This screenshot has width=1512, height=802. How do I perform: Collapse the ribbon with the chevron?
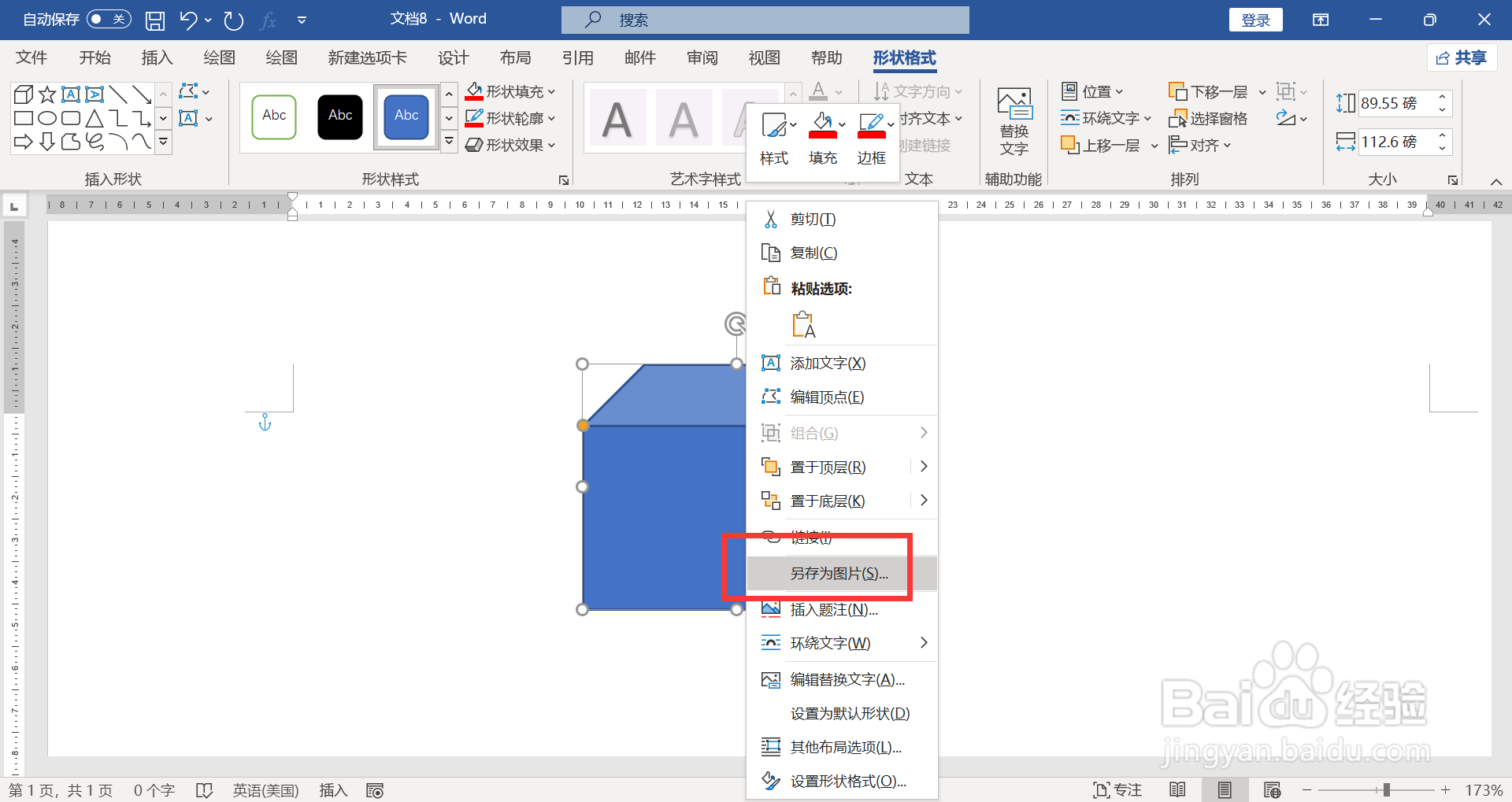(1495, 182)
